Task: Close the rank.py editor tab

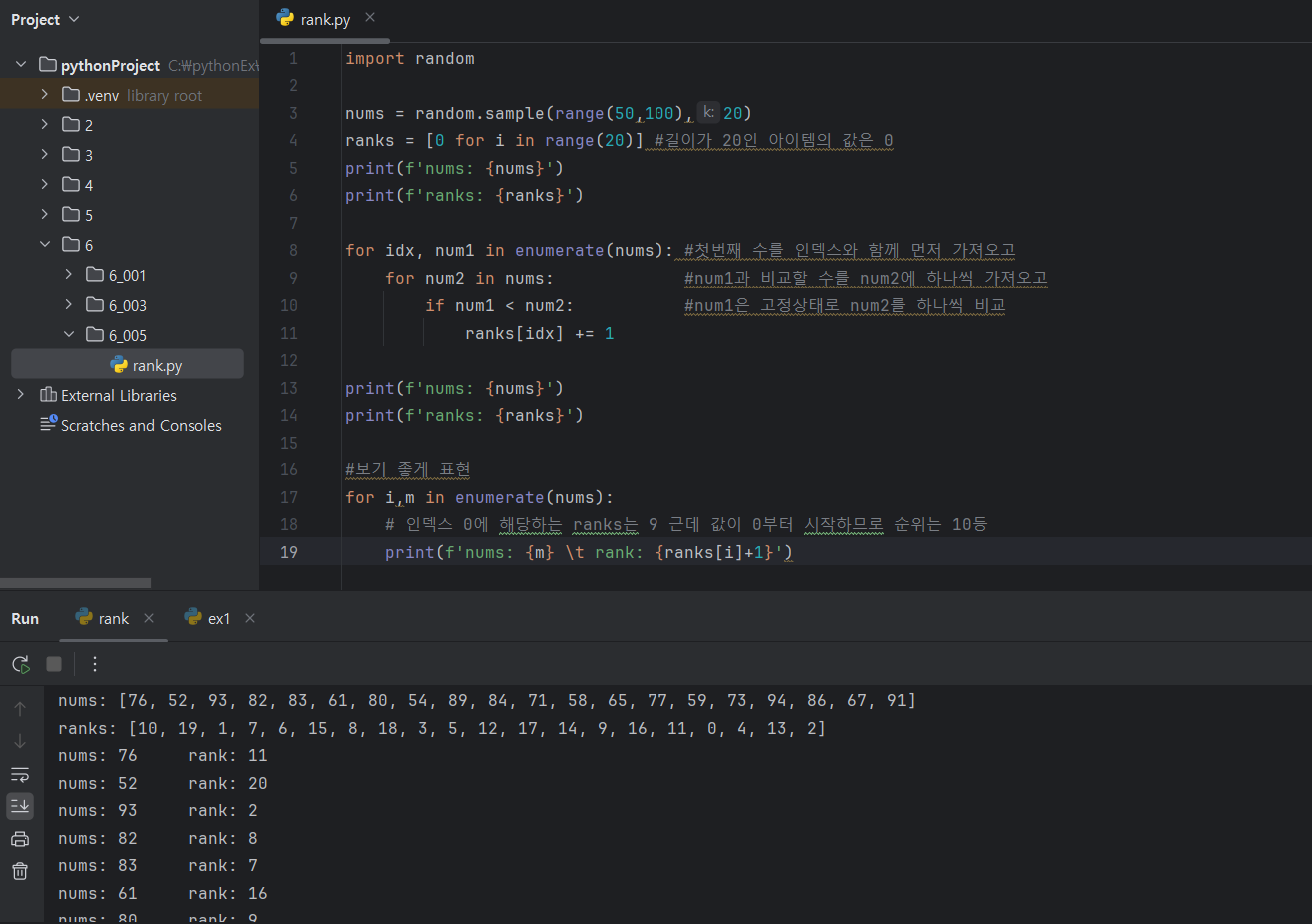Action: [370, 17]
